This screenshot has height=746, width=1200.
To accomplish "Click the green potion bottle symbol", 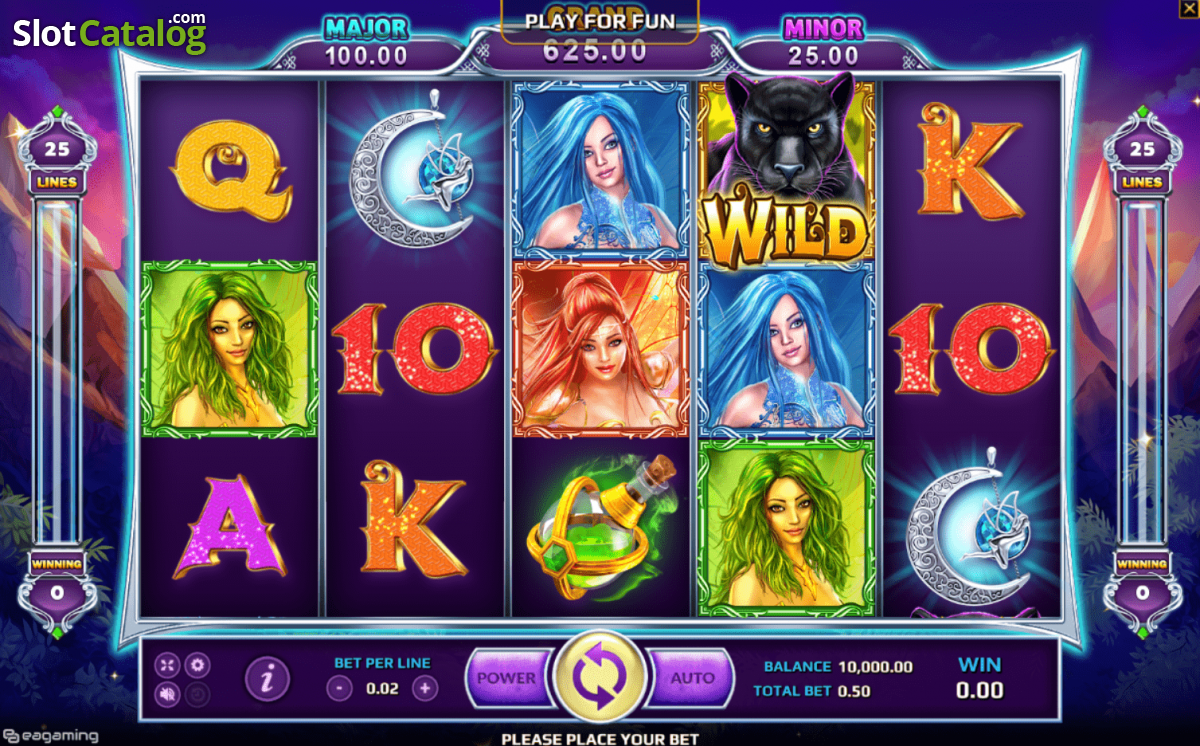I will click(x=601, y=527).
